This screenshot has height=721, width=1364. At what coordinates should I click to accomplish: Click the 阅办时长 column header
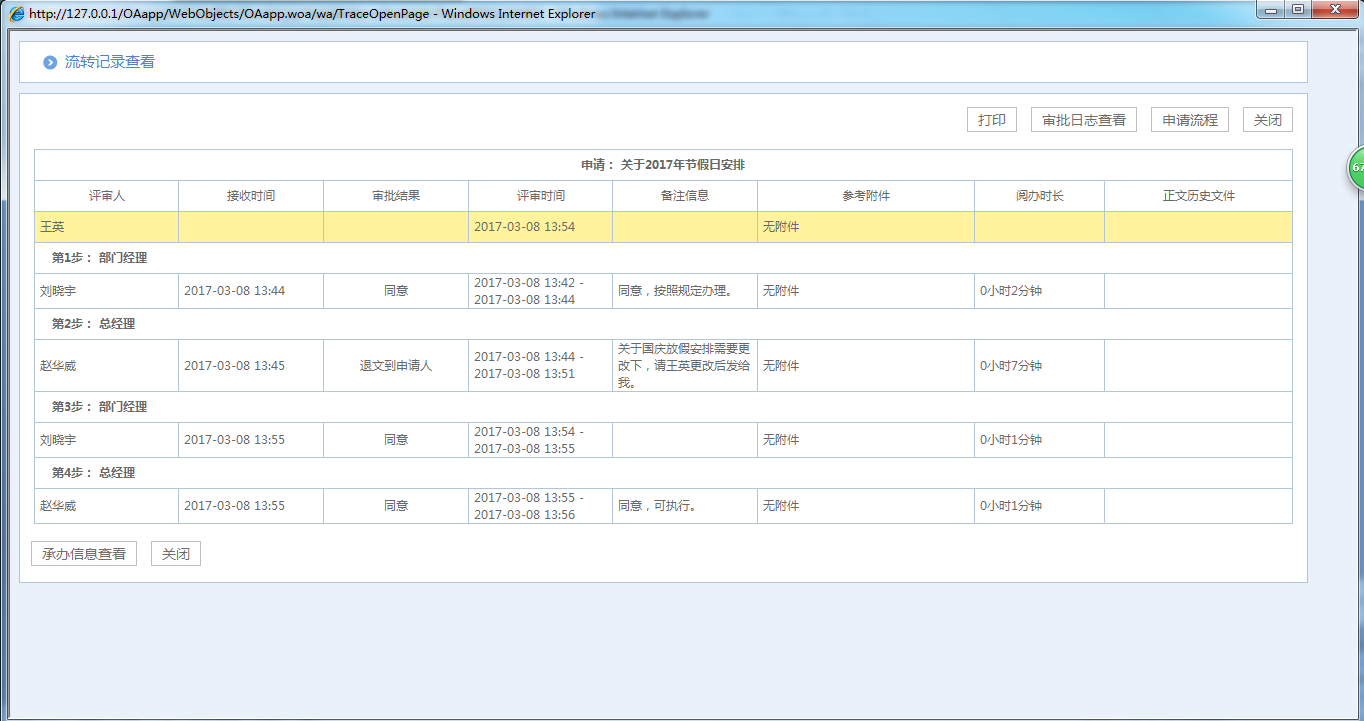coord(1039,196)
